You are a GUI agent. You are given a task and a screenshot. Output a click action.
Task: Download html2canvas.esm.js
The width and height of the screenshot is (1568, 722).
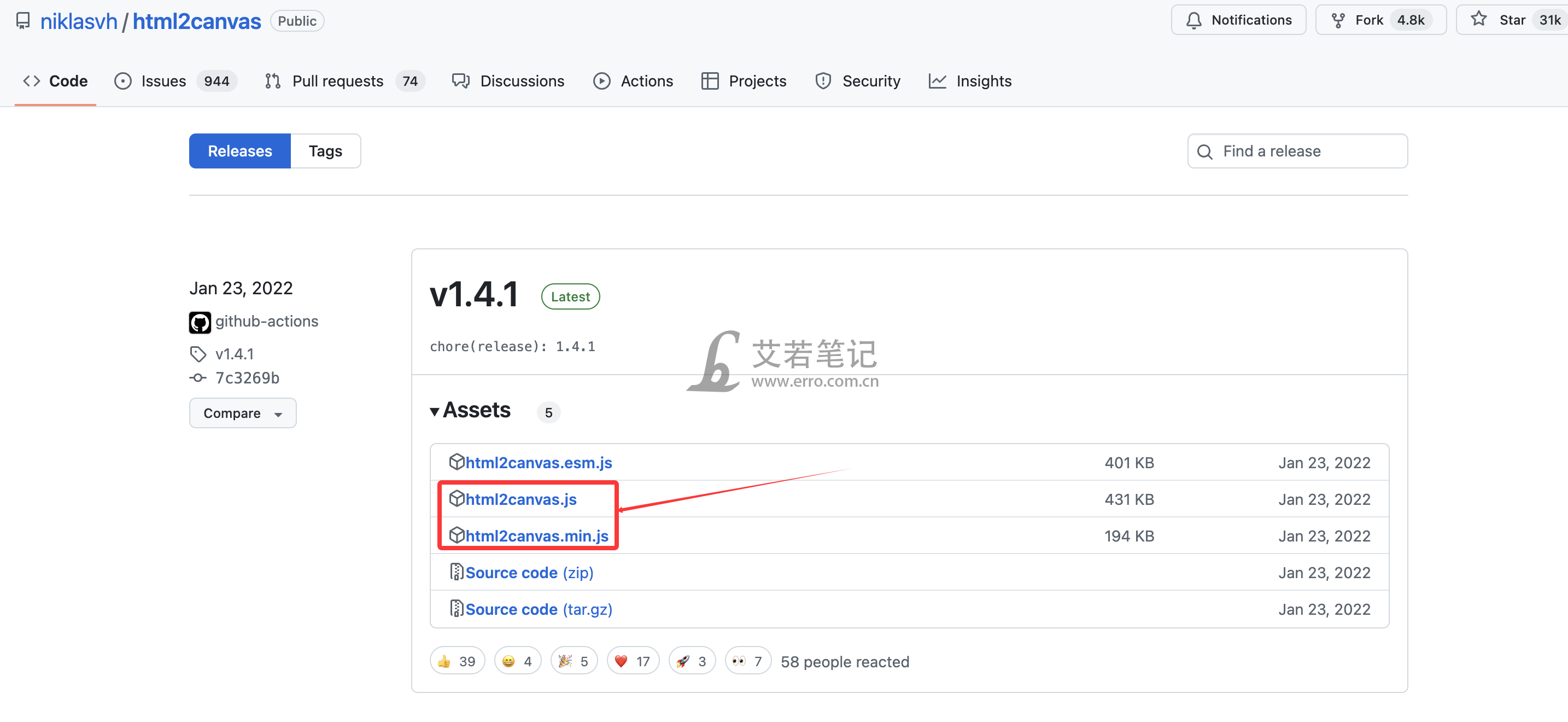click(x=539, y=463)
